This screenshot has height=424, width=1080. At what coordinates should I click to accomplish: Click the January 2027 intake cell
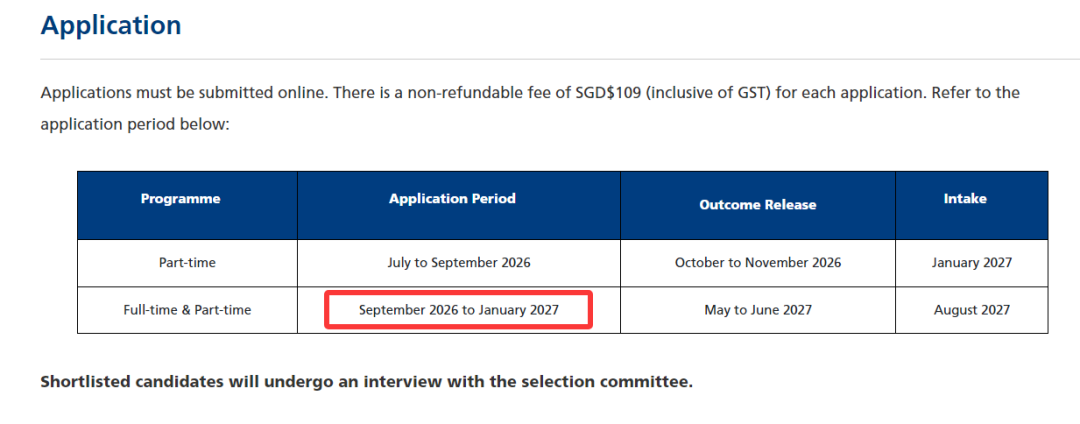972,262
